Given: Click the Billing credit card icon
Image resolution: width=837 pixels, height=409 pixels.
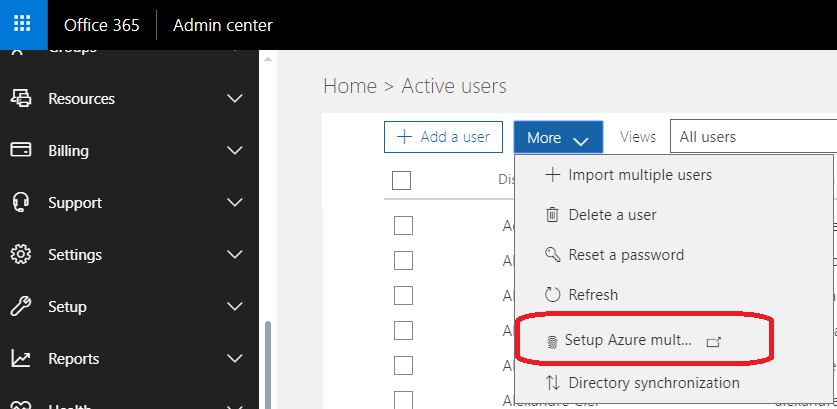Looking at the screenshot, I should click(x=20, y=151).
